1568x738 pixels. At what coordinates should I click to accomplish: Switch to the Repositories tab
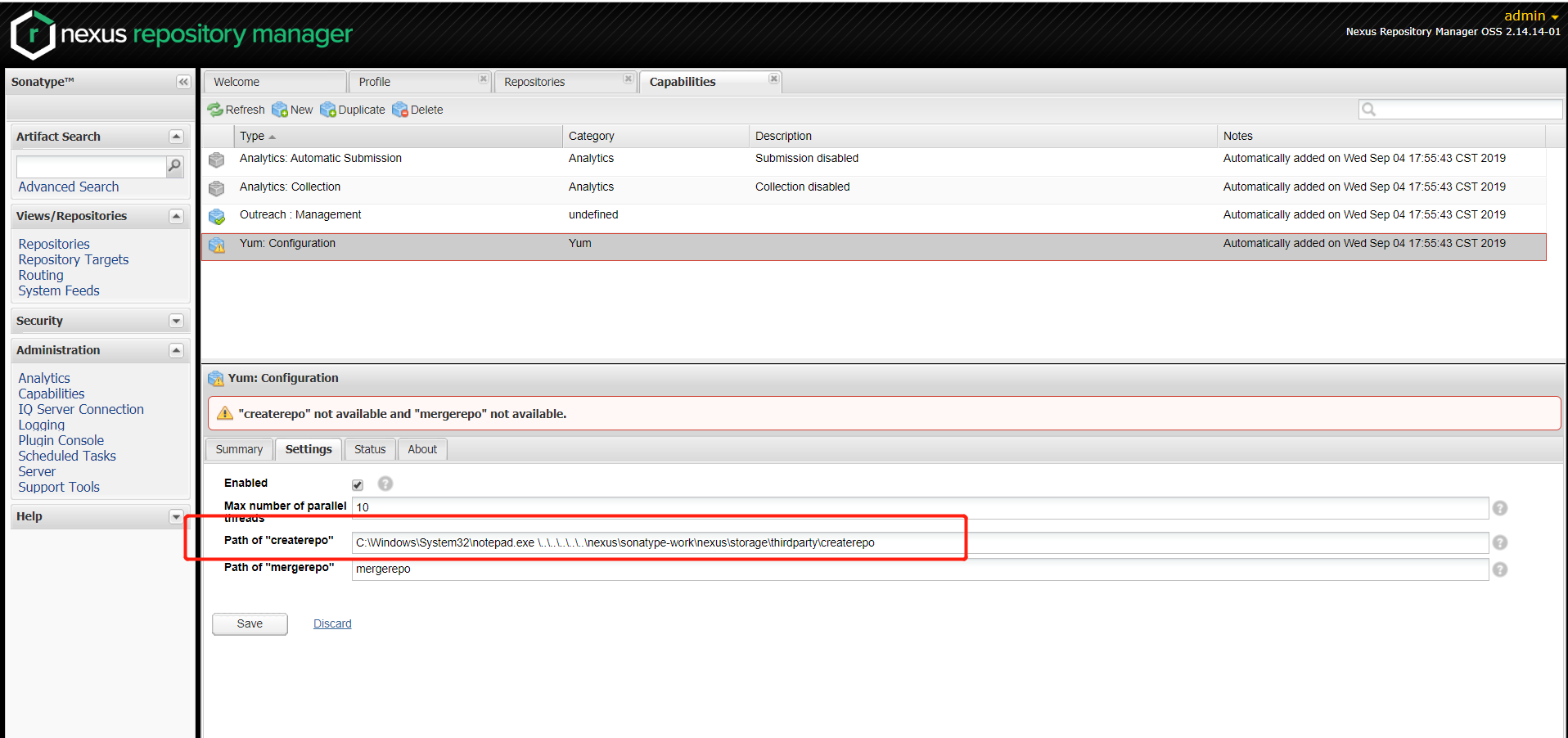pos(534,82)
